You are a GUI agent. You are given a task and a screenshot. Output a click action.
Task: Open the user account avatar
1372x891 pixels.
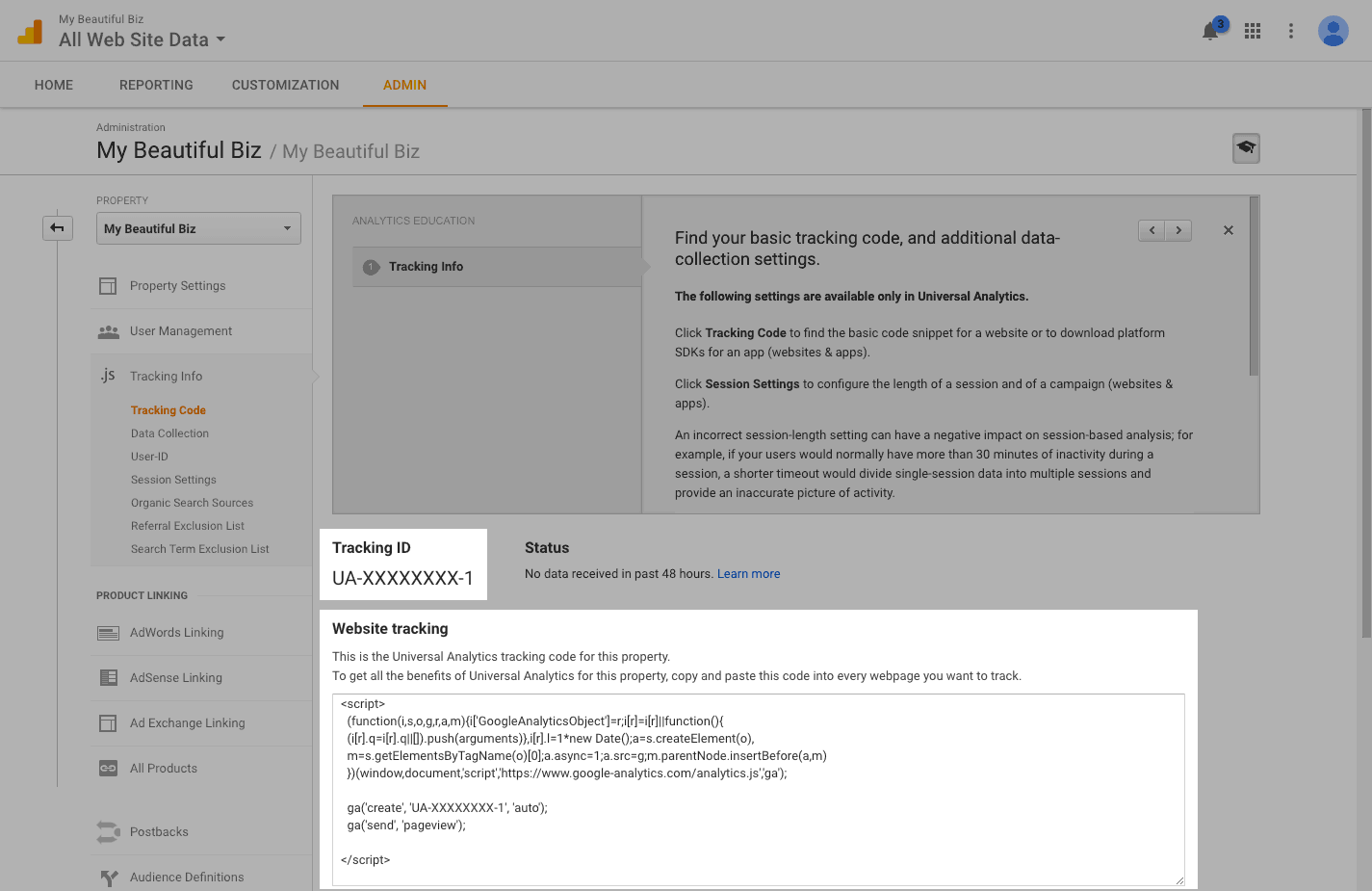pyautogui.click(x=1333, y=31)
